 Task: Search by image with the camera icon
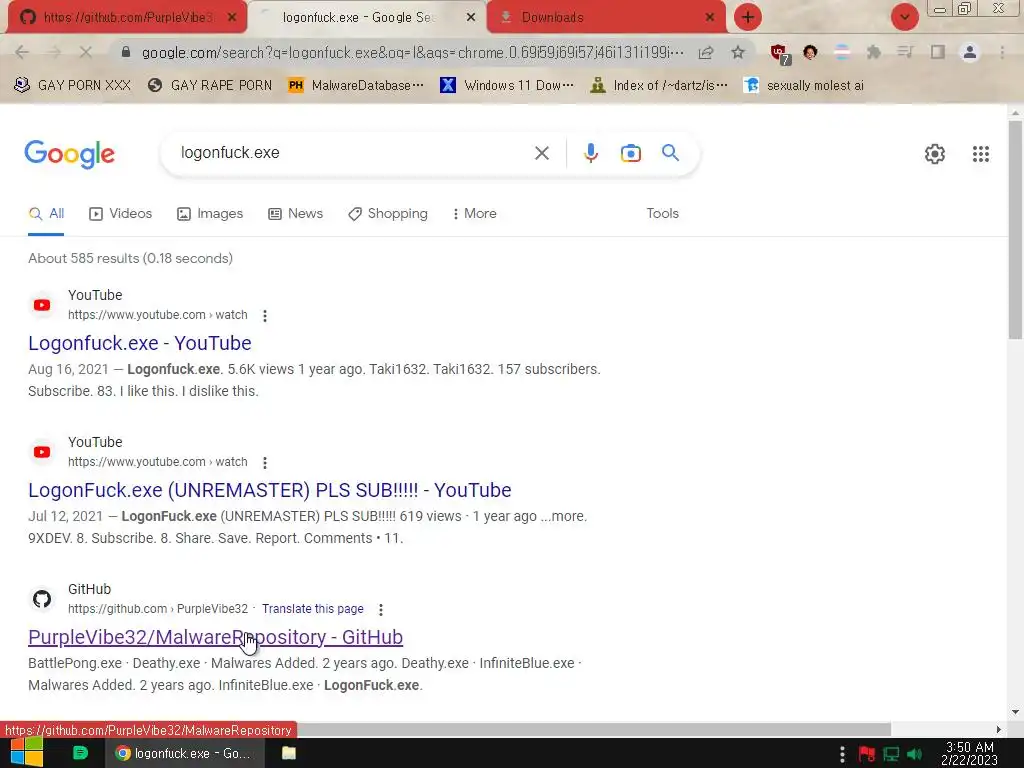[x=630, y=153]
